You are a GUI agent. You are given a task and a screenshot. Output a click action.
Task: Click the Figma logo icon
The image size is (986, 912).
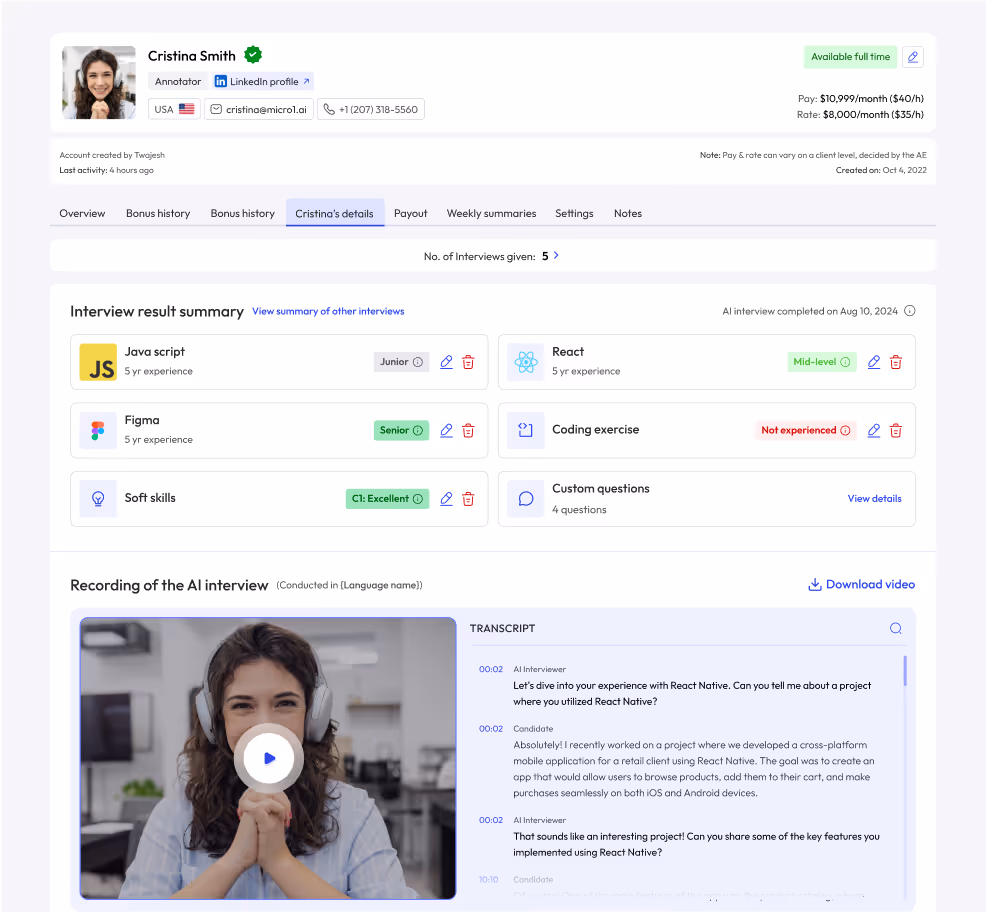coord(98,430)
